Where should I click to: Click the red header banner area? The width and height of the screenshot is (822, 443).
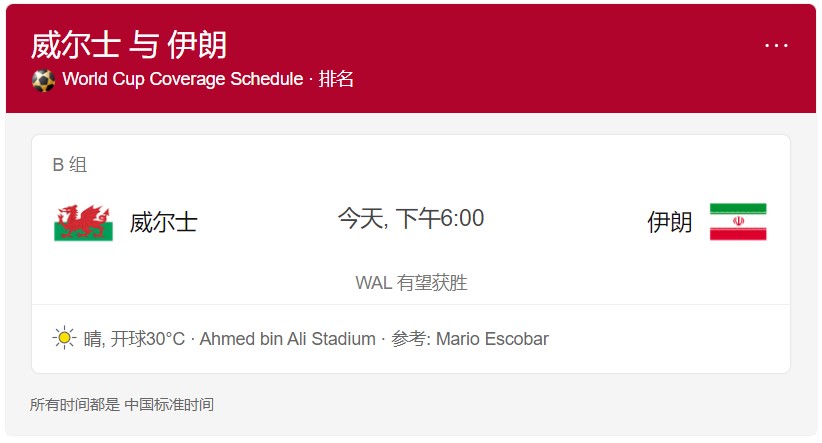[x=411, y=59]
